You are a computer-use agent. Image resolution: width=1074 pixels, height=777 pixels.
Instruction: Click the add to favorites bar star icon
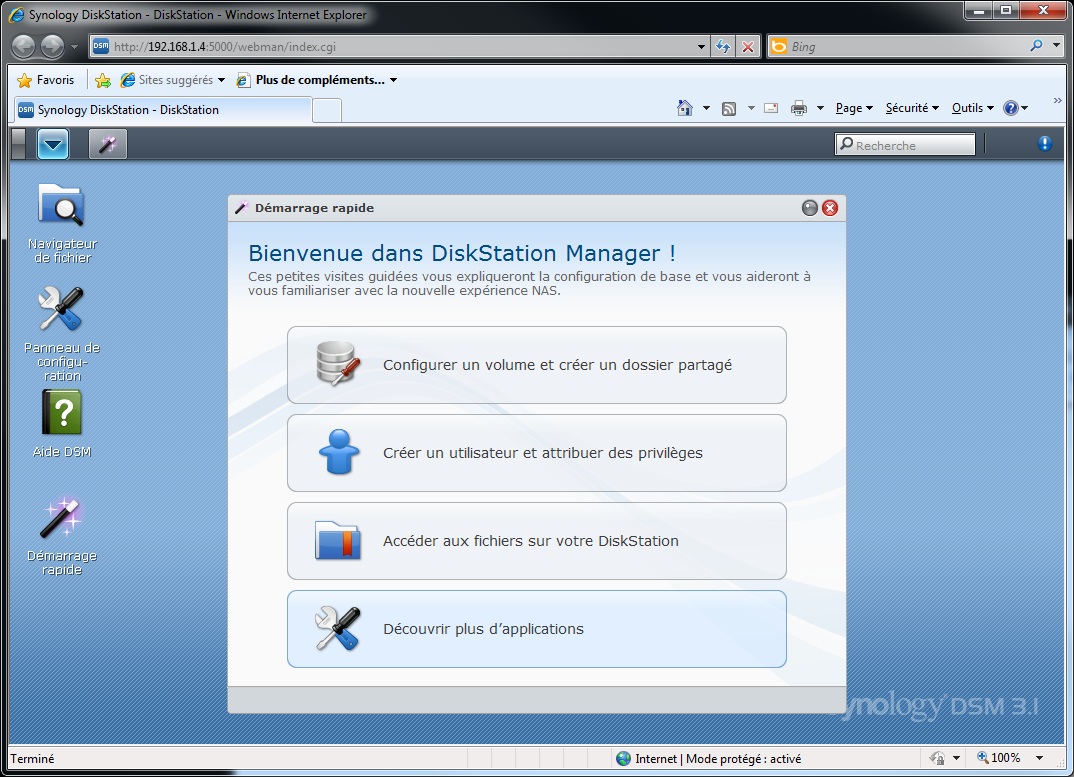click(x=103, y=80)
